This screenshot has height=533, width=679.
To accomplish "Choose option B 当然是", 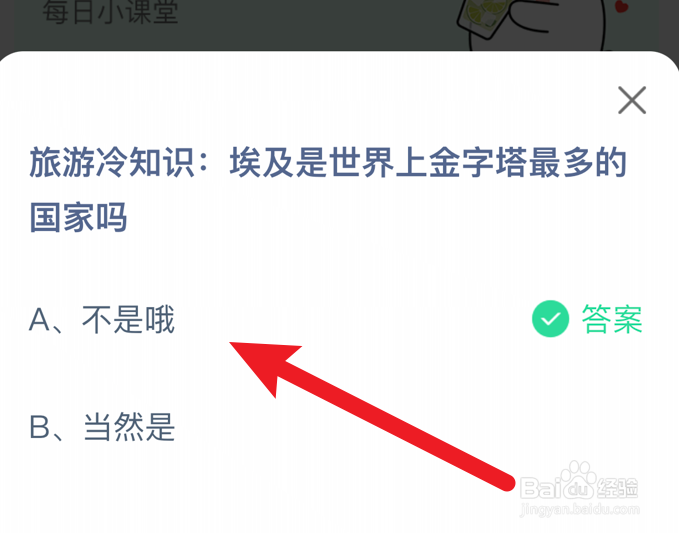I will [x=102, y=427].
